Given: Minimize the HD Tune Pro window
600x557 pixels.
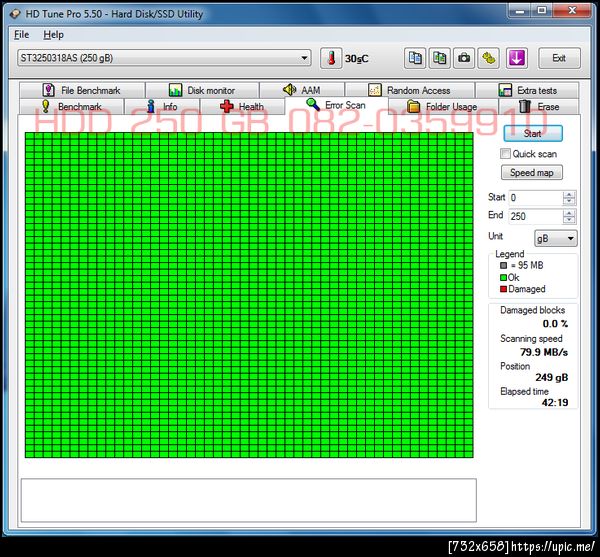Looking at the screenshot, I should 520,11.
